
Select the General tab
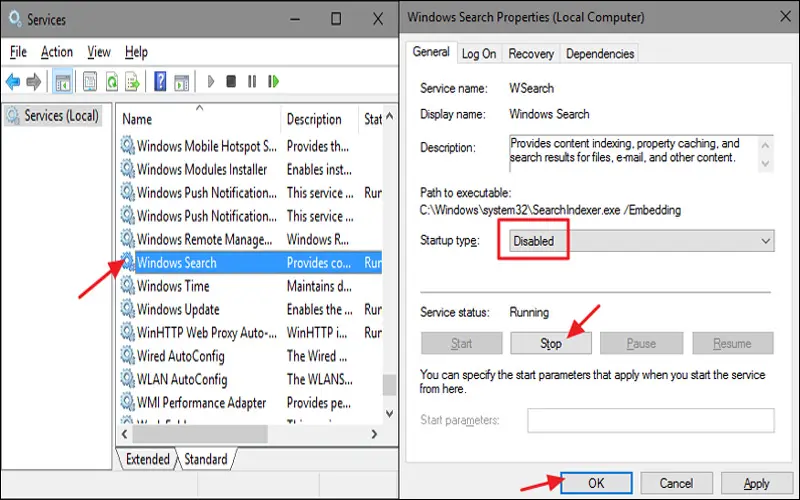tap(431, 52)
